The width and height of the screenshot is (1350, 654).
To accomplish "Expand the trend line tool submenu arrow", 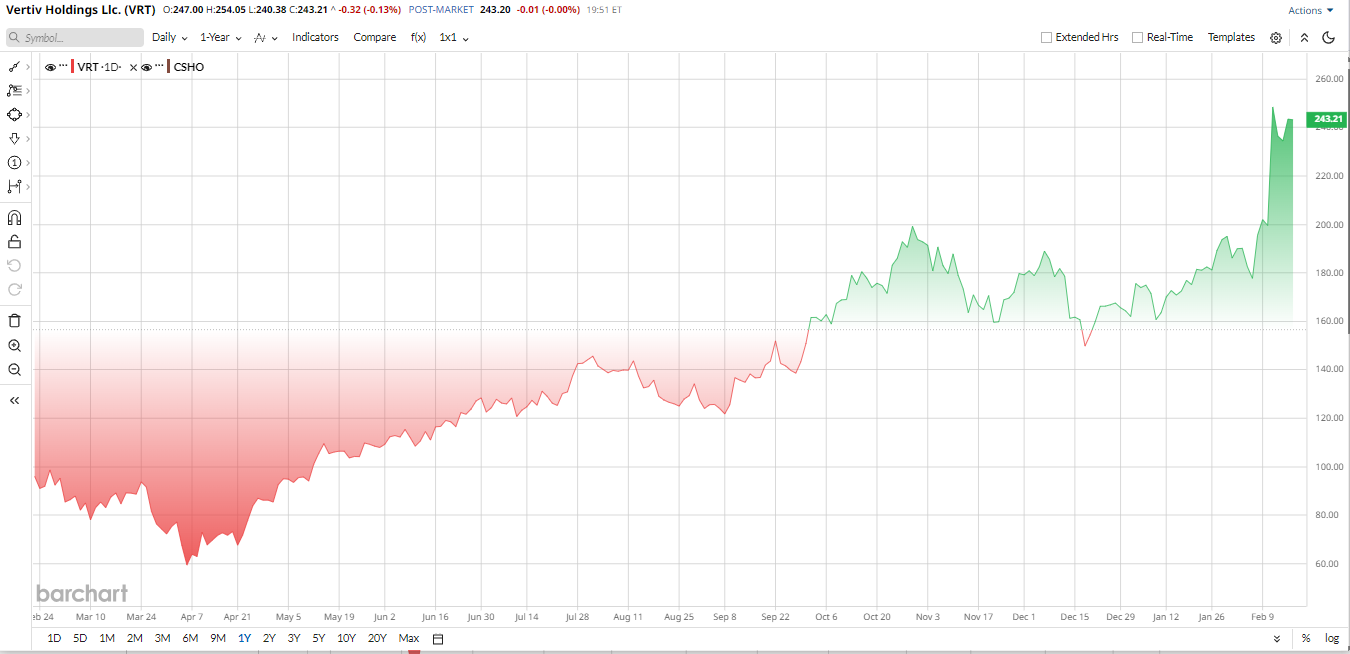I will pos(28,67).
